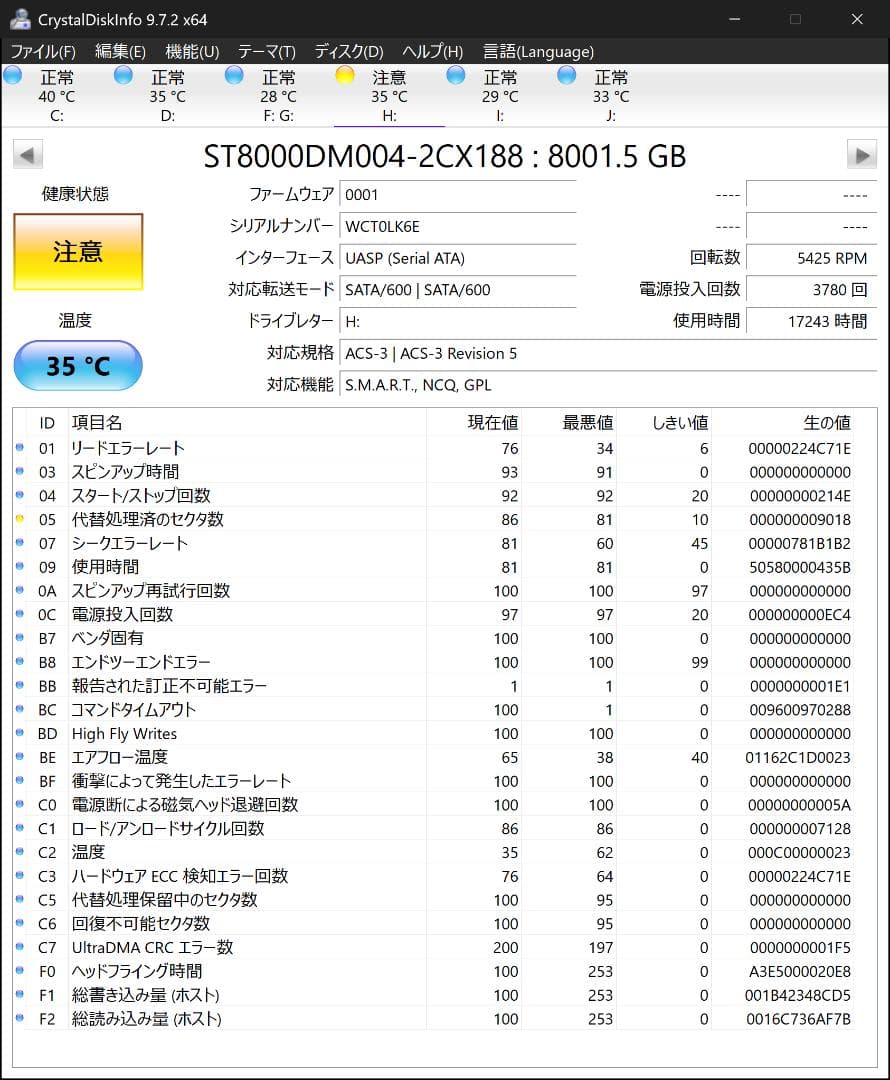Select the J: drive status orb
The height and width of the screenshot is (1080, 890).
567,75
